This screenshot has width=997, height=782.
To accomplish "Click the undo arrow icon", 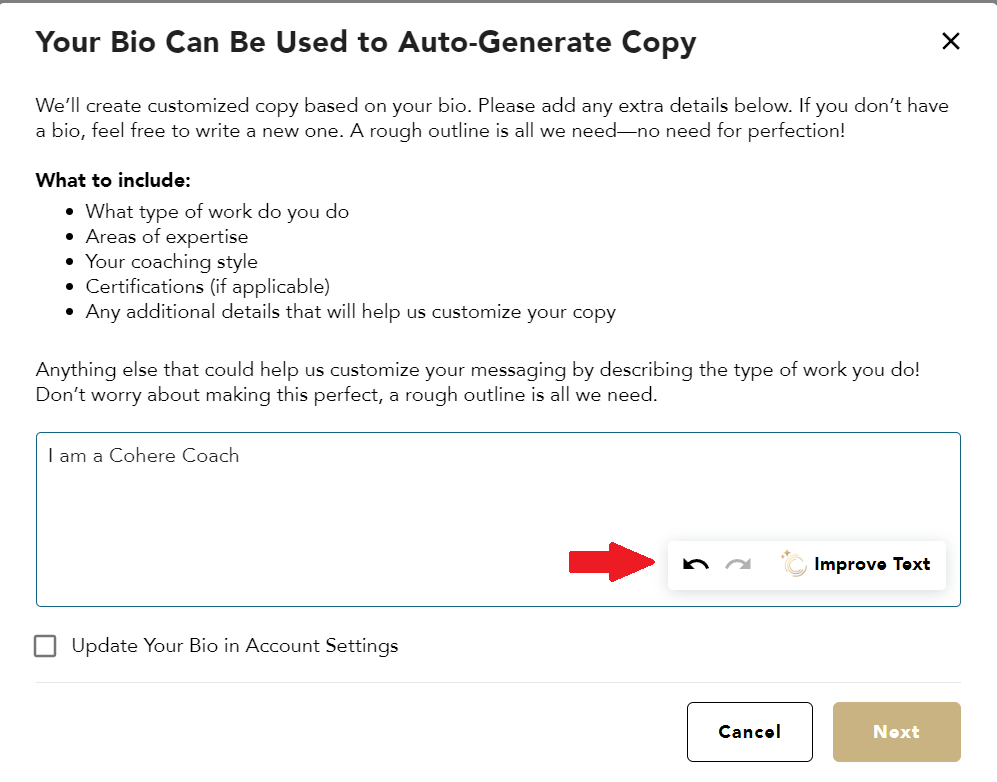I will pos(696,564).
